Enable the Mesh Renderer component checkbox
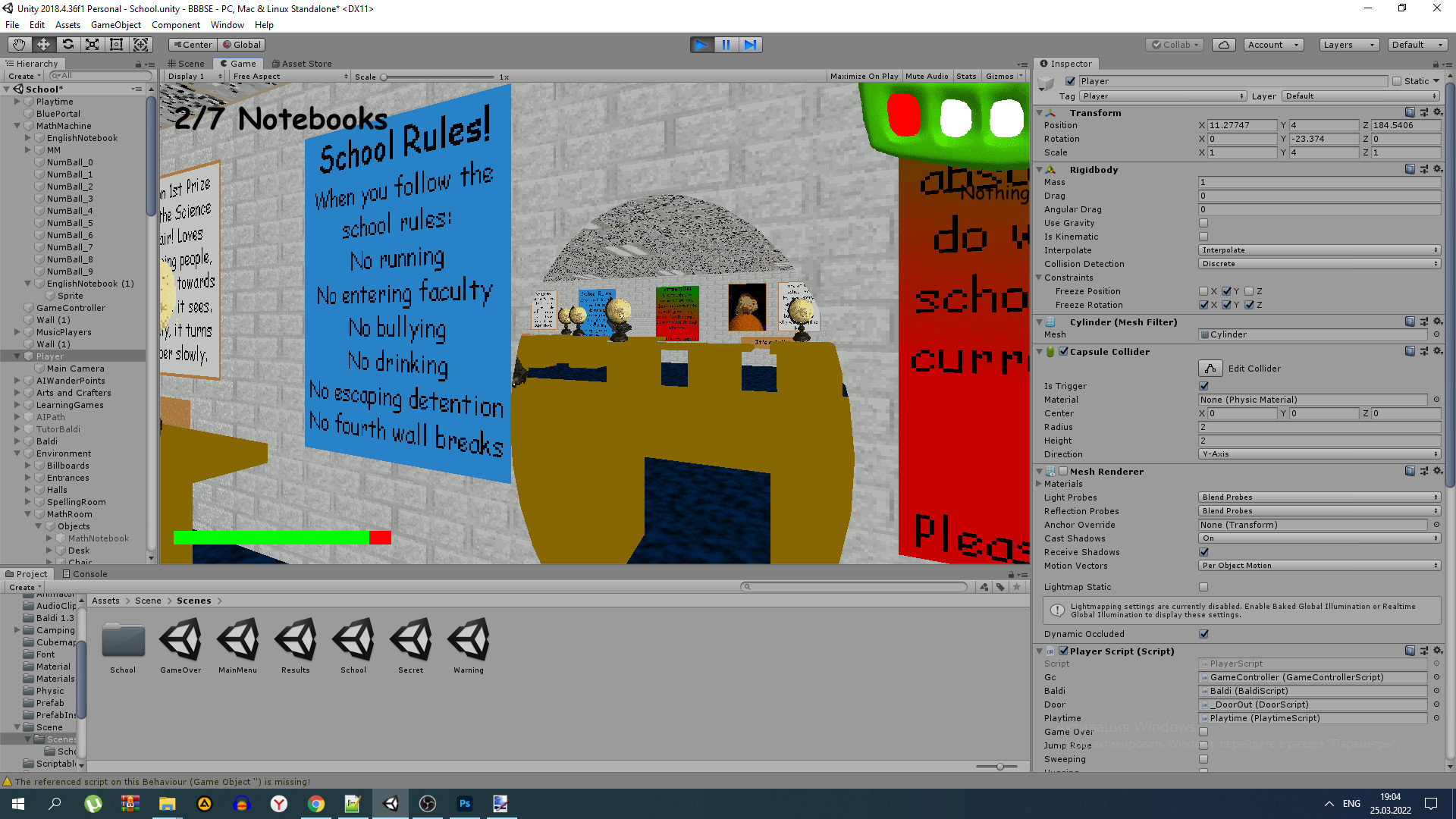This screenshot has width=1456, height=819. (1063, 471)
